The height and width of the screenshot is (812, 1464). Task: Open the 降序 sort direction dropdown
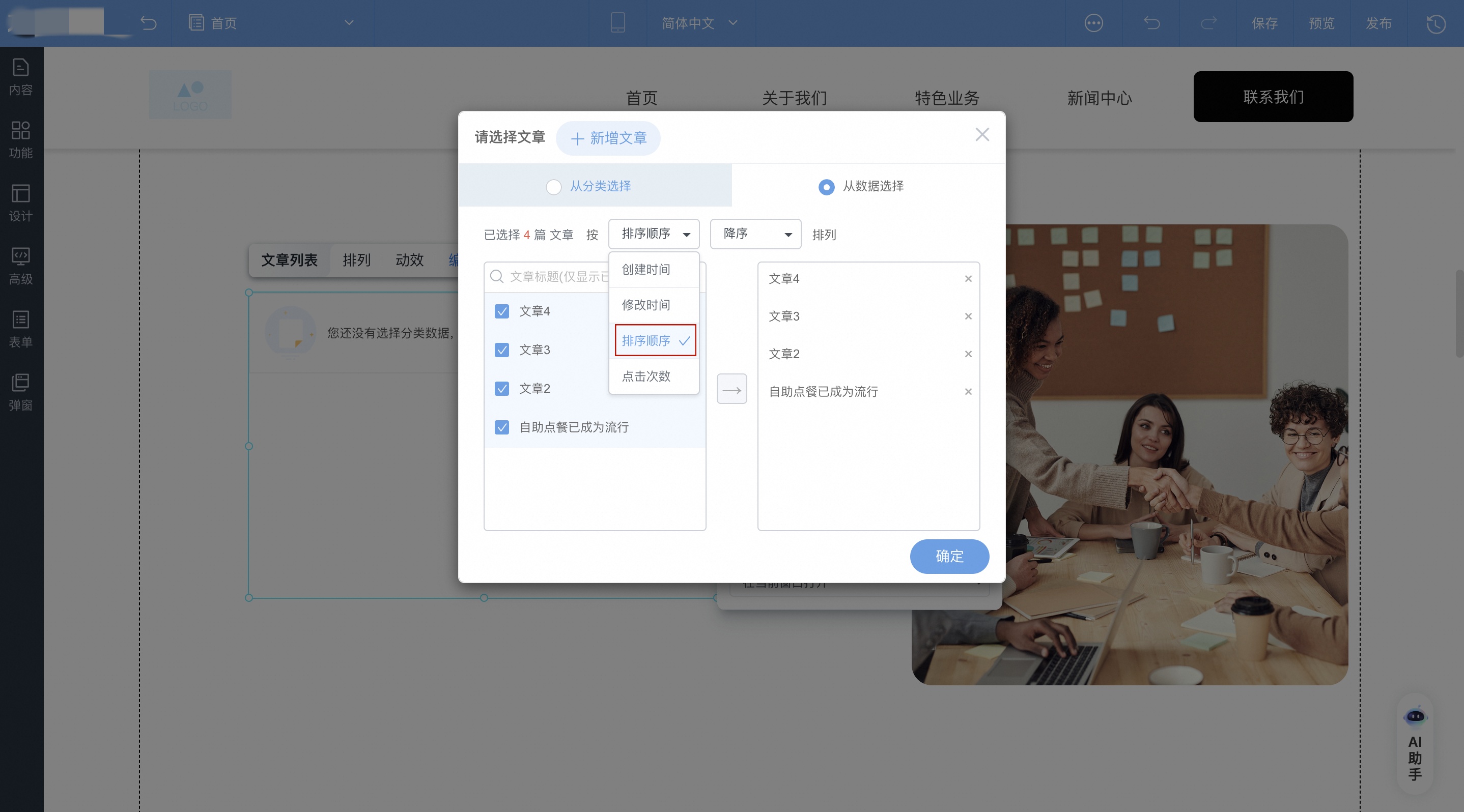[x=755, y=234]
